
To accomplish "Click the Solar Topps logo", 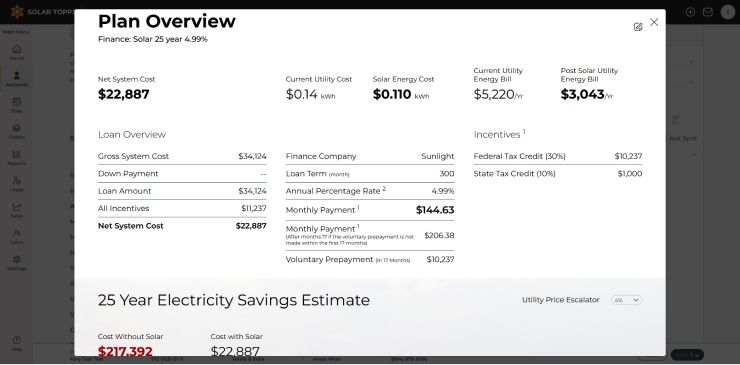I will pyautogui.click(x=40, y=12).
